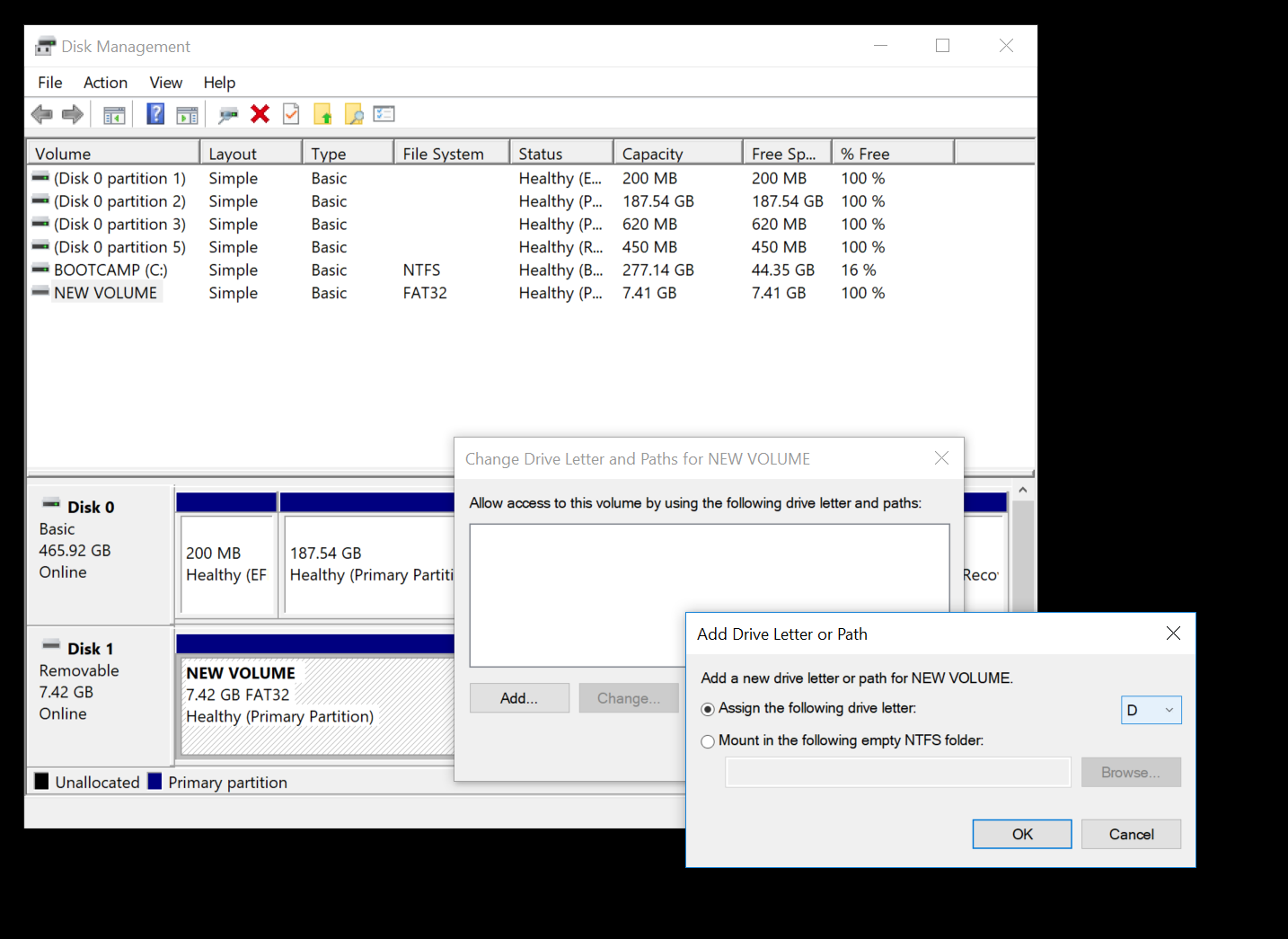Click the Add... button
This screenshot has width=1288, height=939.
(x=519, y=698)
